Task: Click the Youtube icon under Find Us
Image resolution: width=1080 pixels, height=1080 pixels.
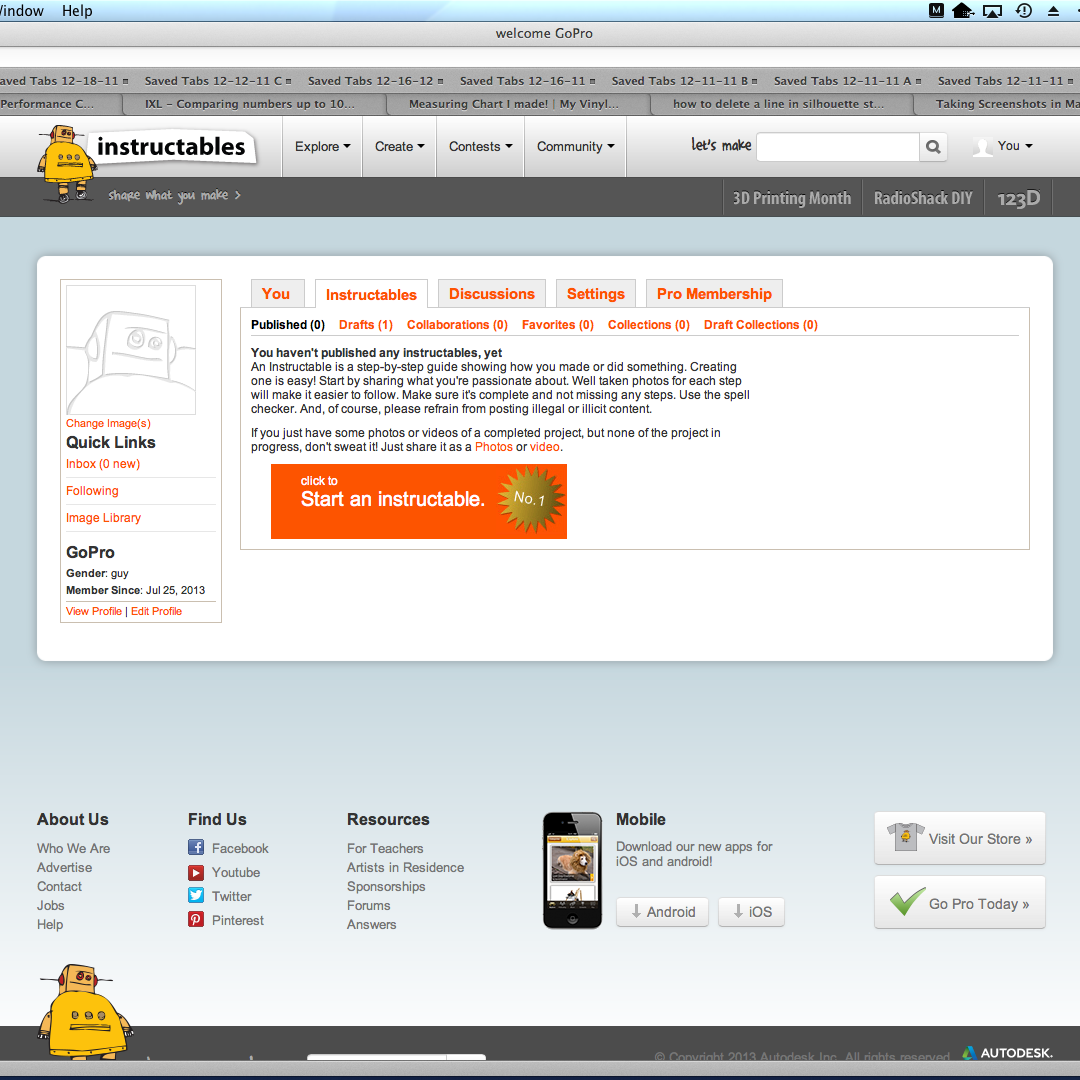Action: click(196, 872)
